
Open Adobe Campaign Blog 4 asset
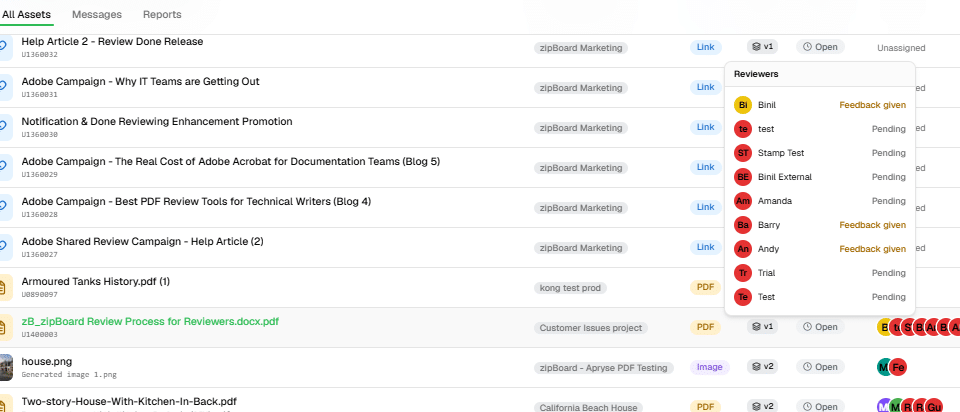click(x=196, y=201)
